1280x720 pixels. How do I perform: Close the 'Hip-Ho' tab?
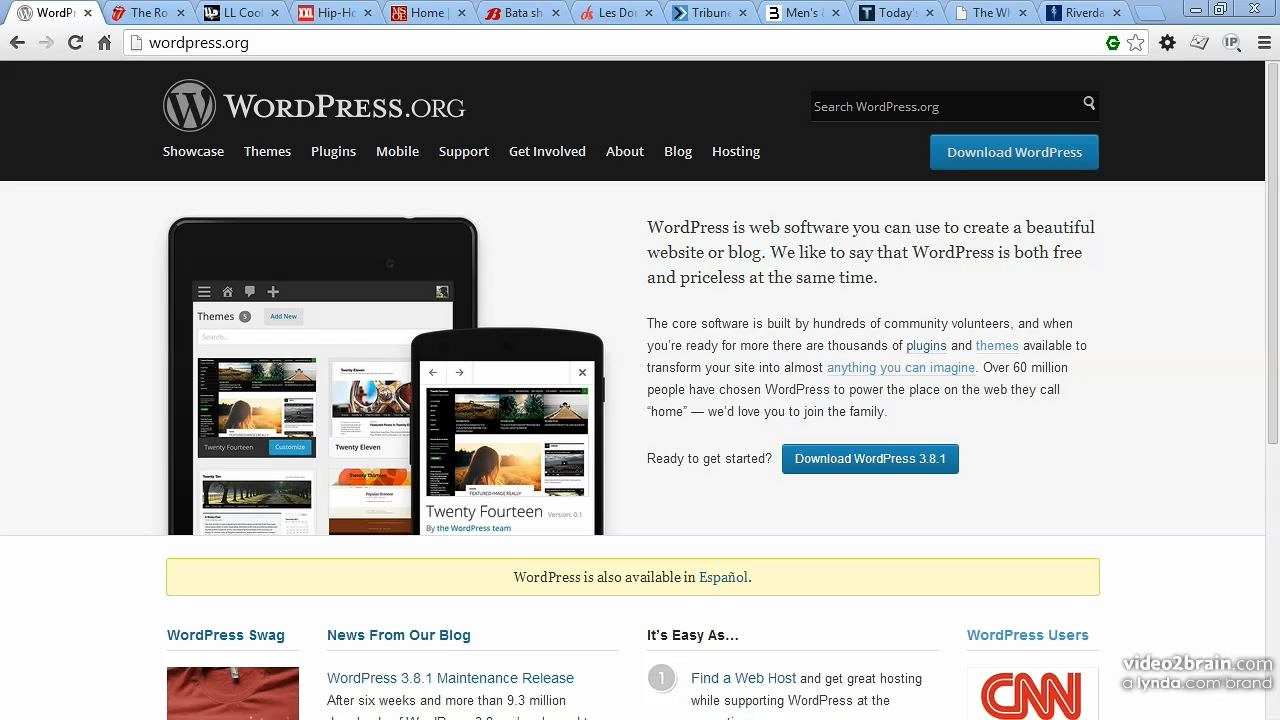pos(369,13)
